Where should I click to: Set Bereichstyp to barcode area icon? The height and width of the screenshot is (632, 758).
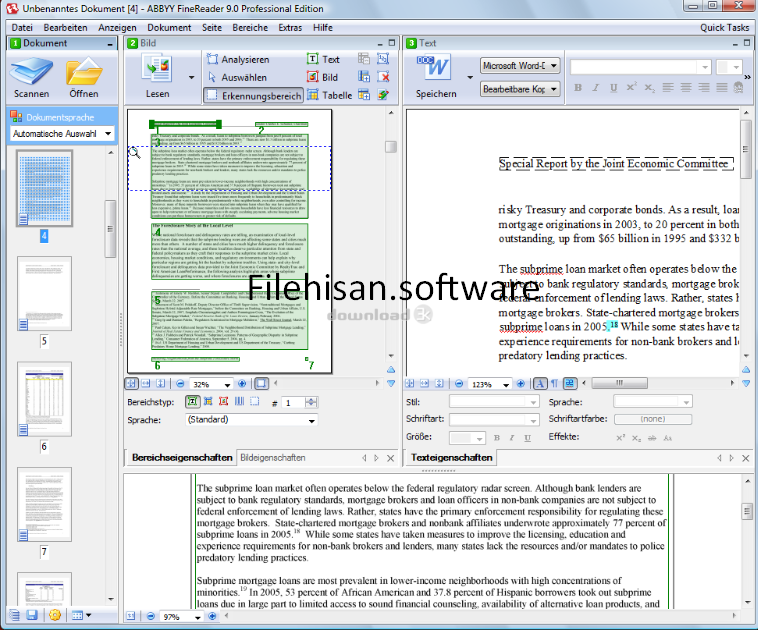[x=239, y=401]
